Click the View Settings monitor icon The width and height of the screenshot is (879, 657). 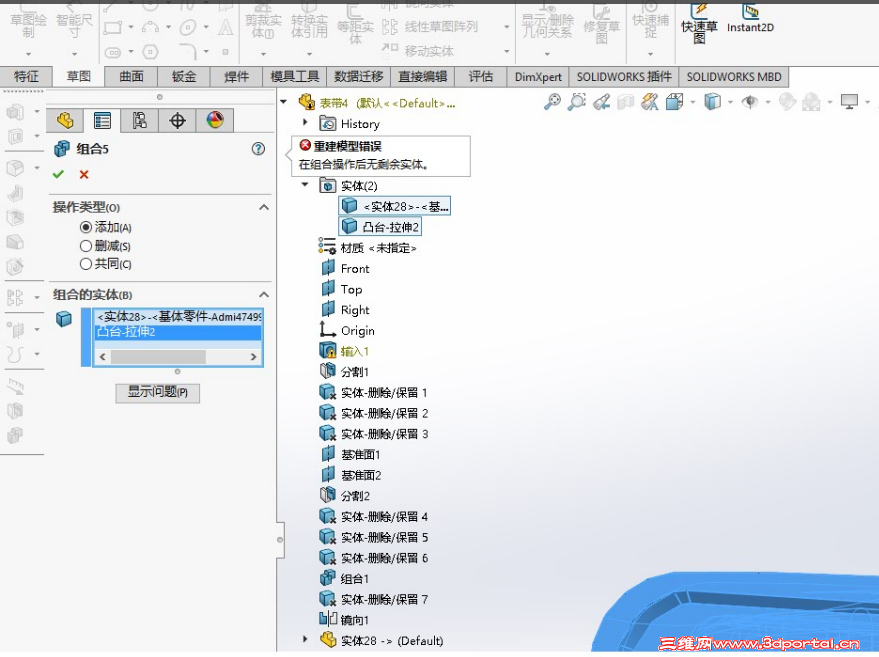[849, 102]
